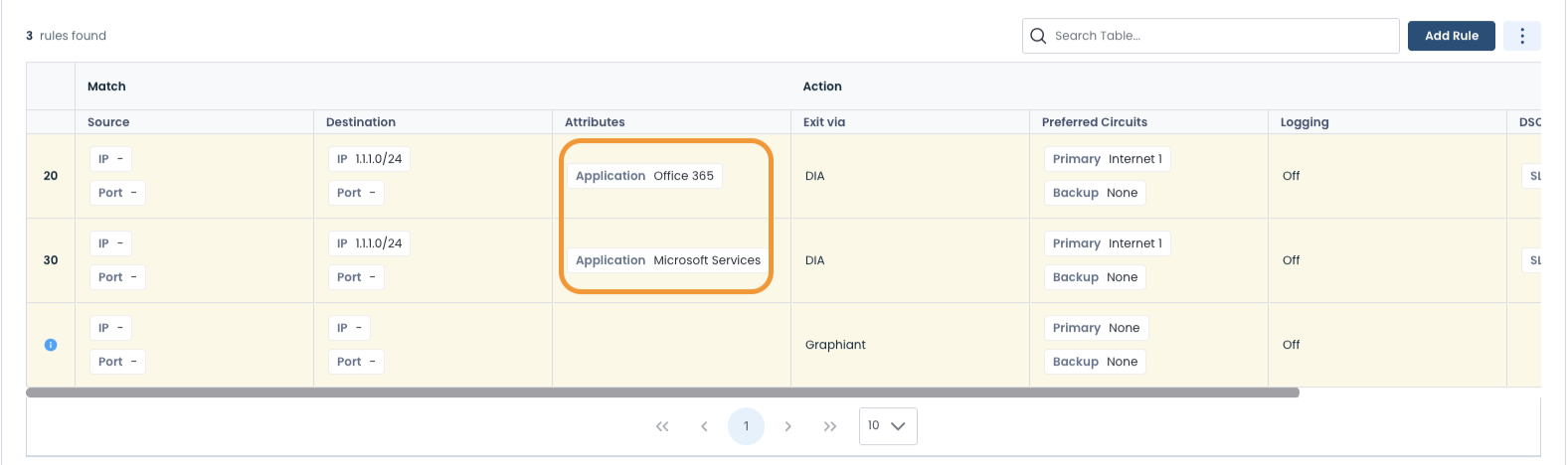Click the Exit via column header
Screen dimensions: 1568x465
coord(824,122)
